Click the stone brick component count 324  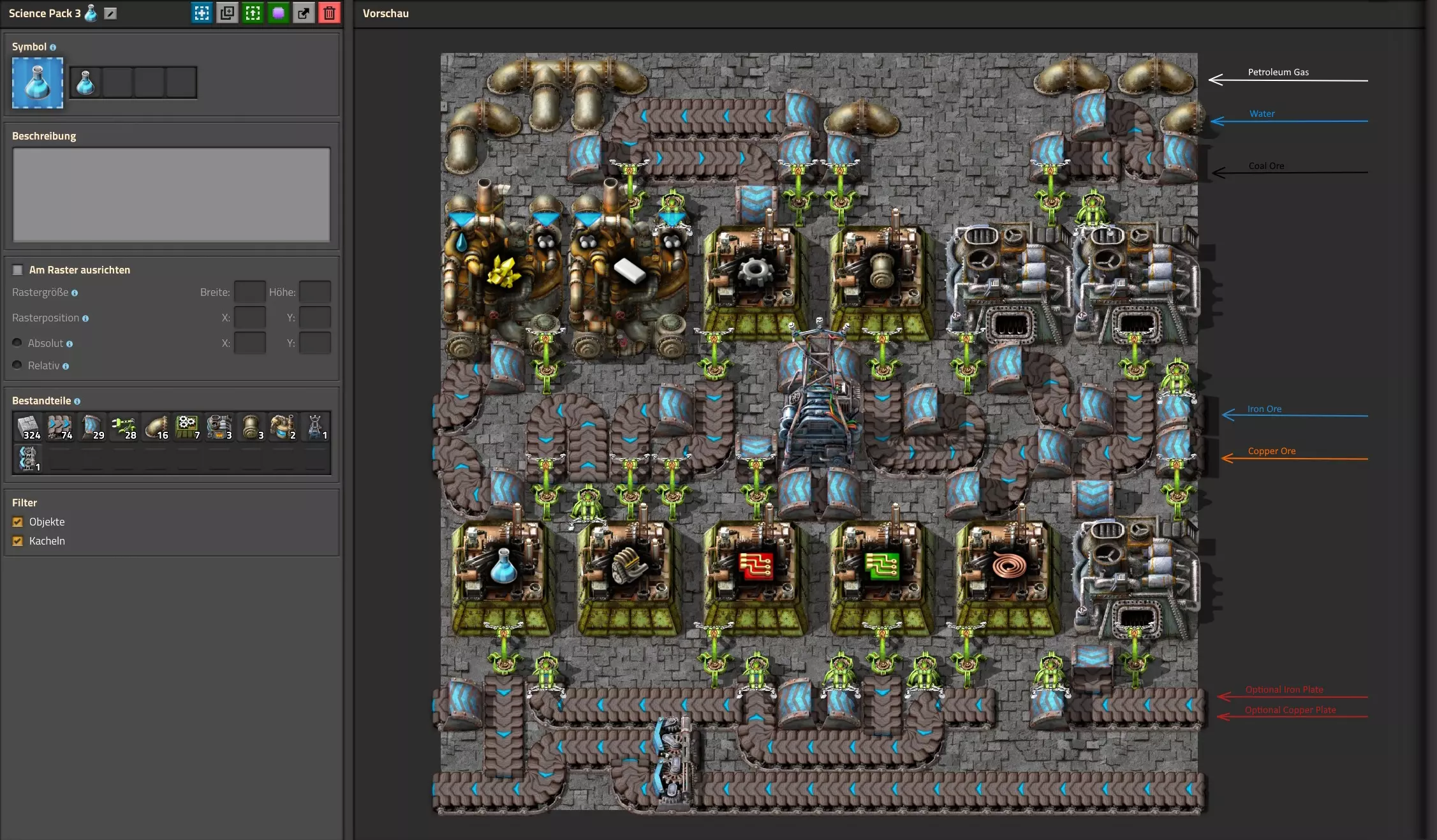pyautogui.click(x=28, y=427)
